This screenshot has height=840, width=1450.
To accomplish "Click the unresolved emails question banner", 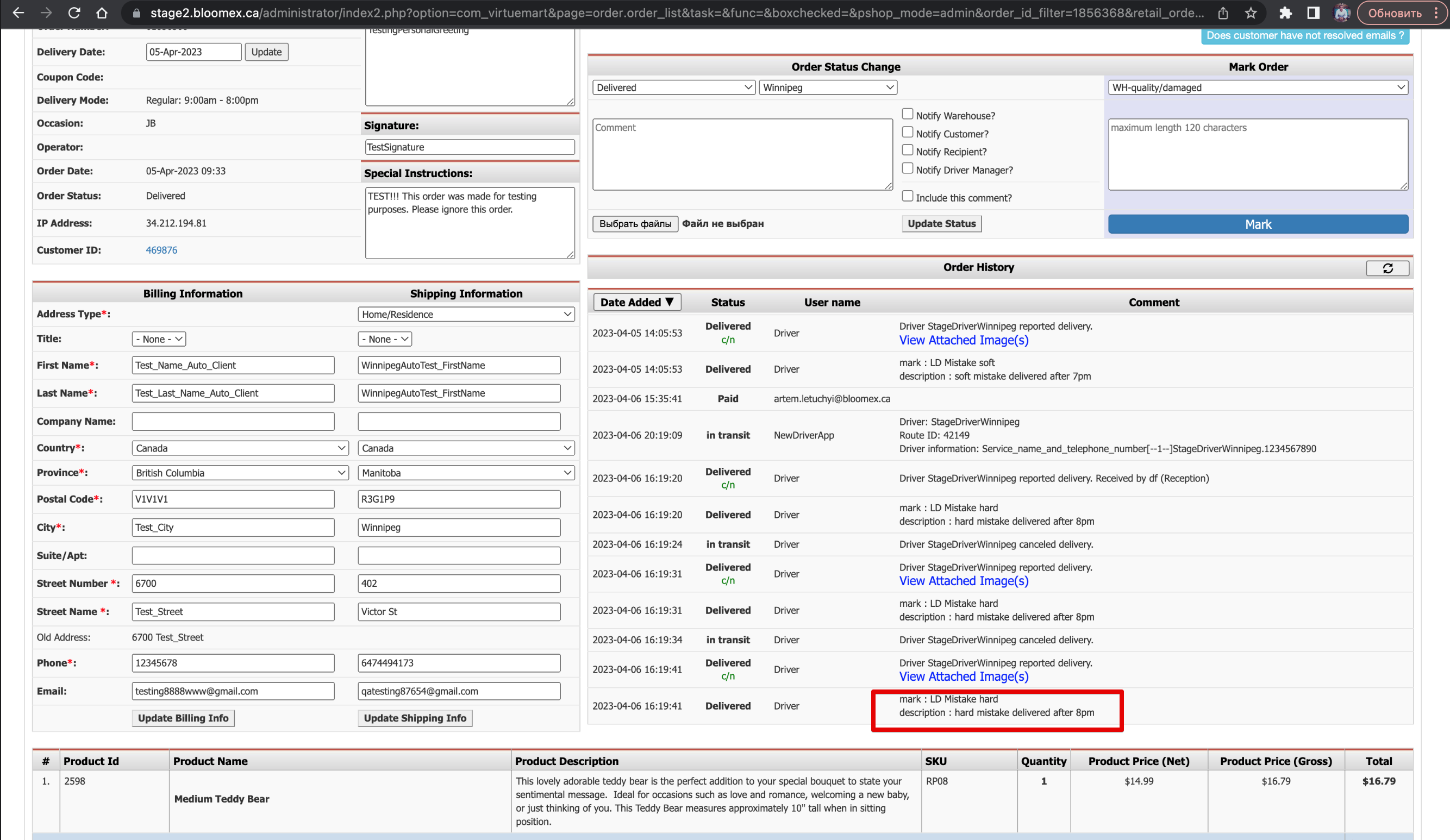I will (1304, 36).
